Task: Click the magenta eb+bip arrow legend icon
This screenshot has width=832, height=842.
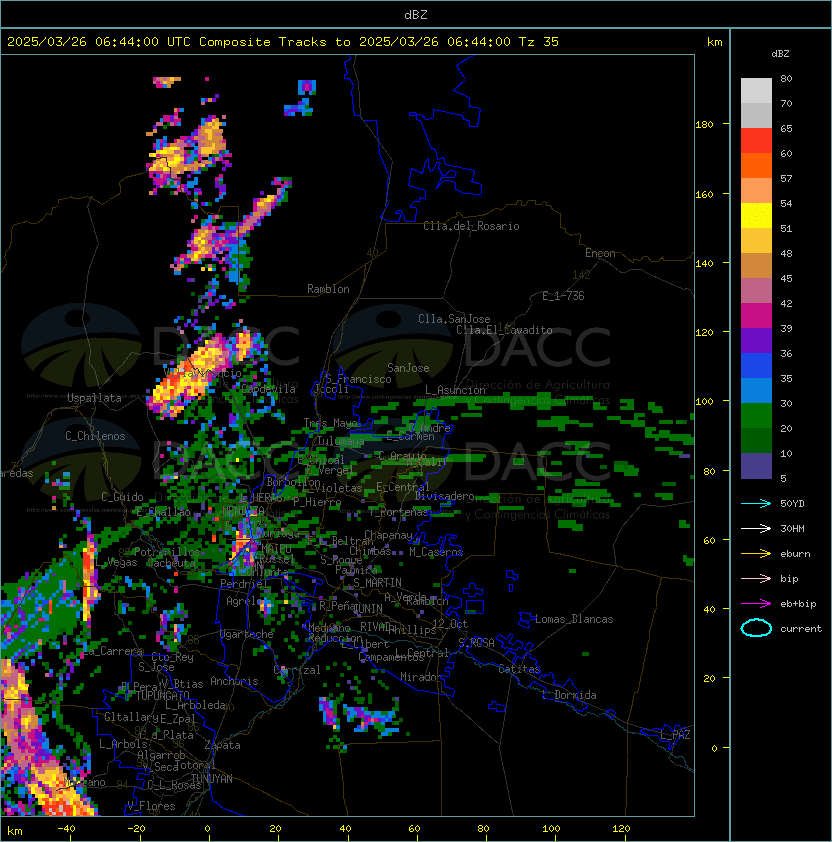Action: click(756, 604)
